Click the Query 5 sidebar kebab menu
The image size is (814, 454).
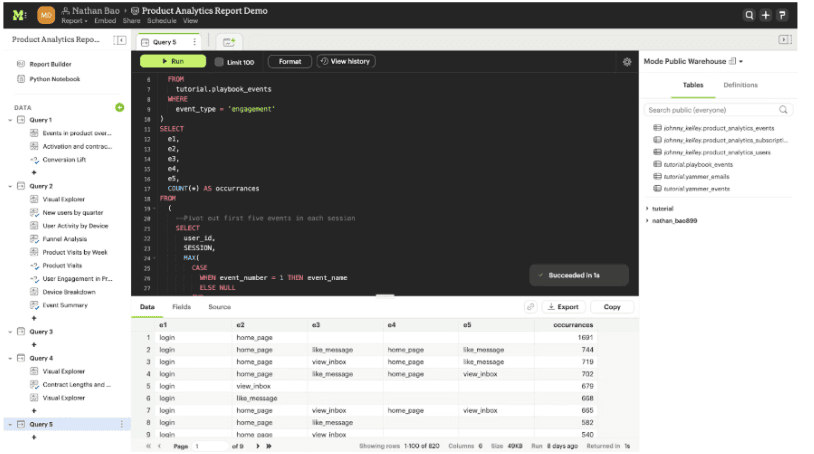point(122,424)
